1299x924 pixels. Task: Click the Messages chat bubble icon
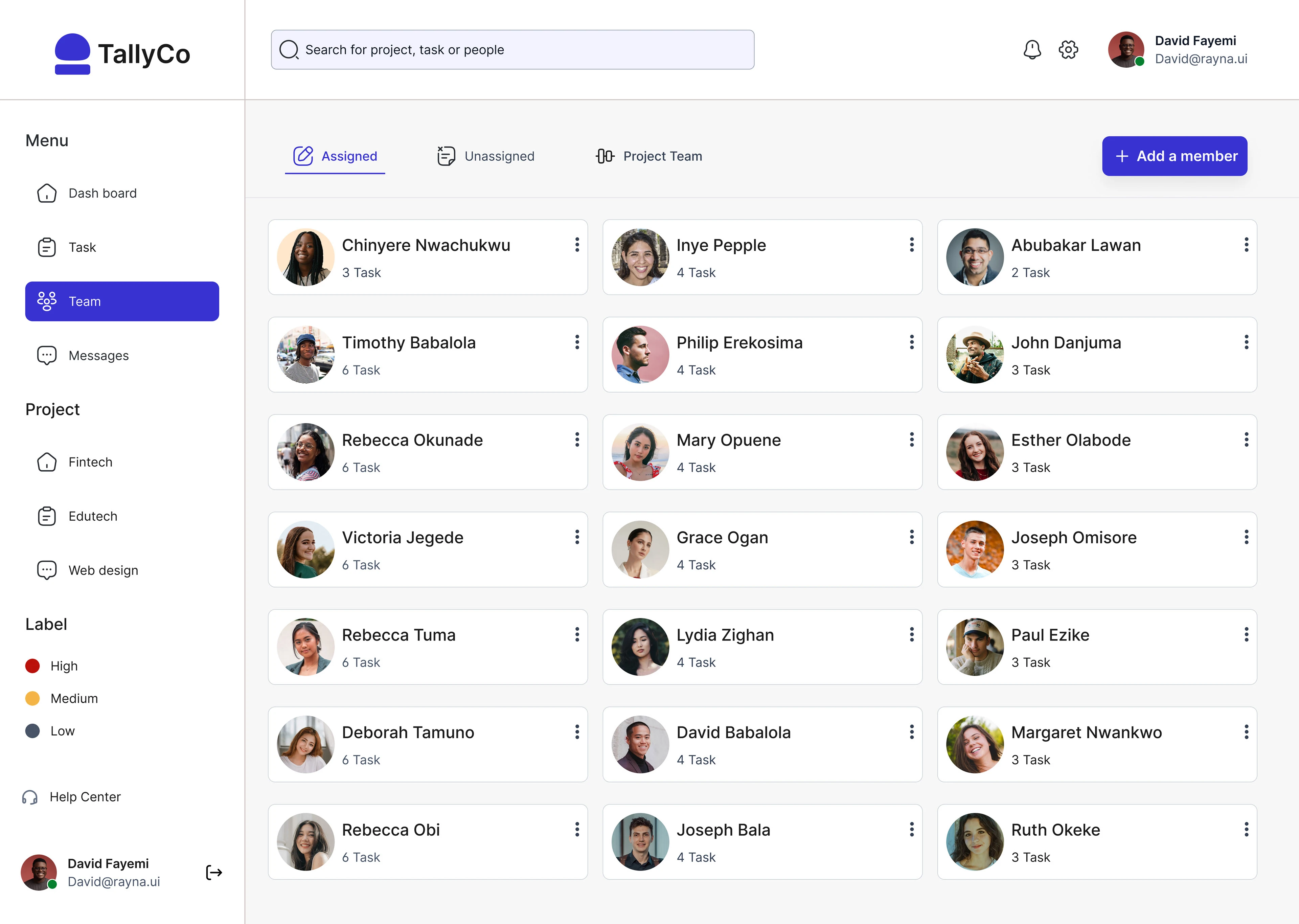point(47,356)
